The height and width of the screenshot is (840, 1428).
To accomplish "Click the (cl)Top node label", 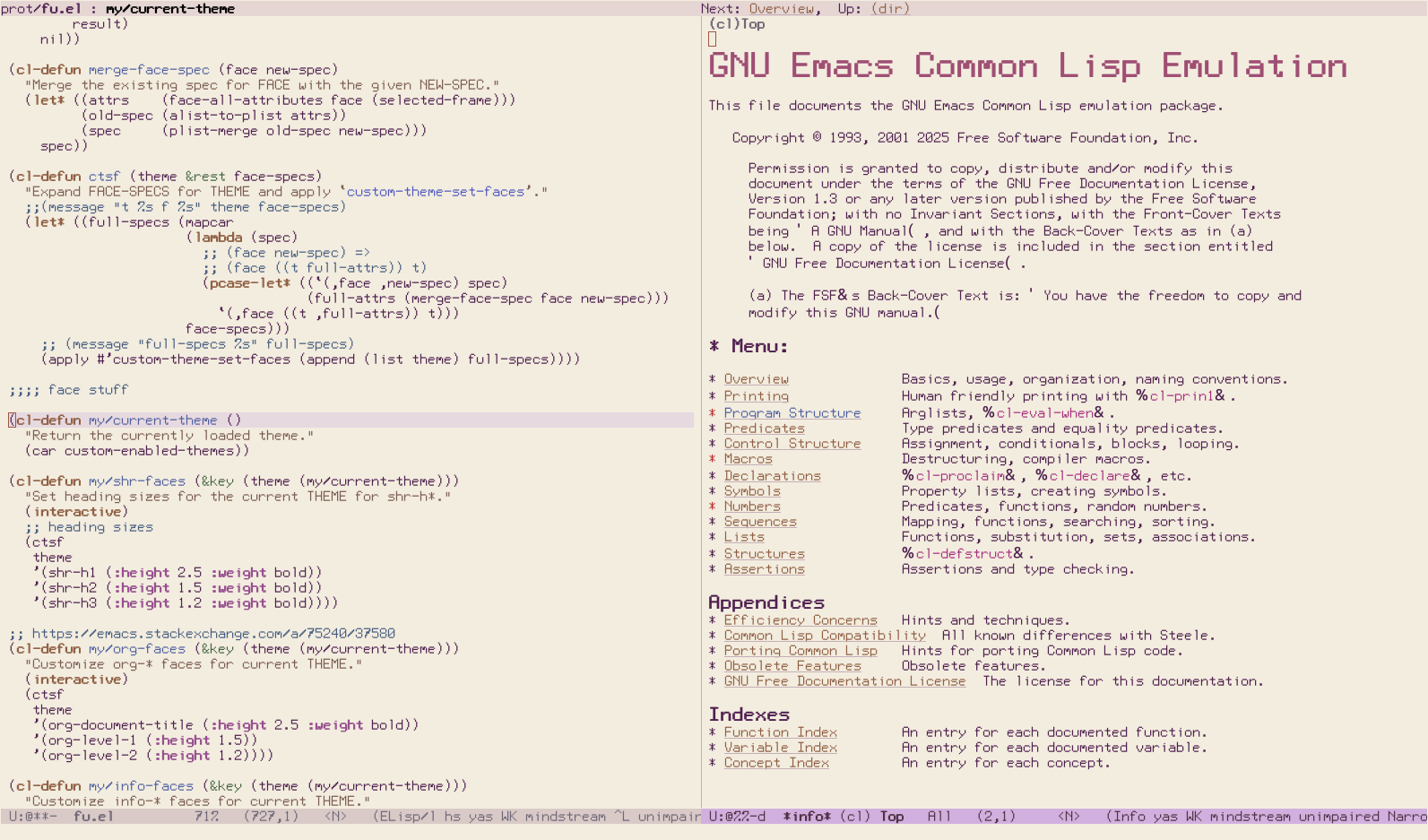I will [x=737, y=24].
